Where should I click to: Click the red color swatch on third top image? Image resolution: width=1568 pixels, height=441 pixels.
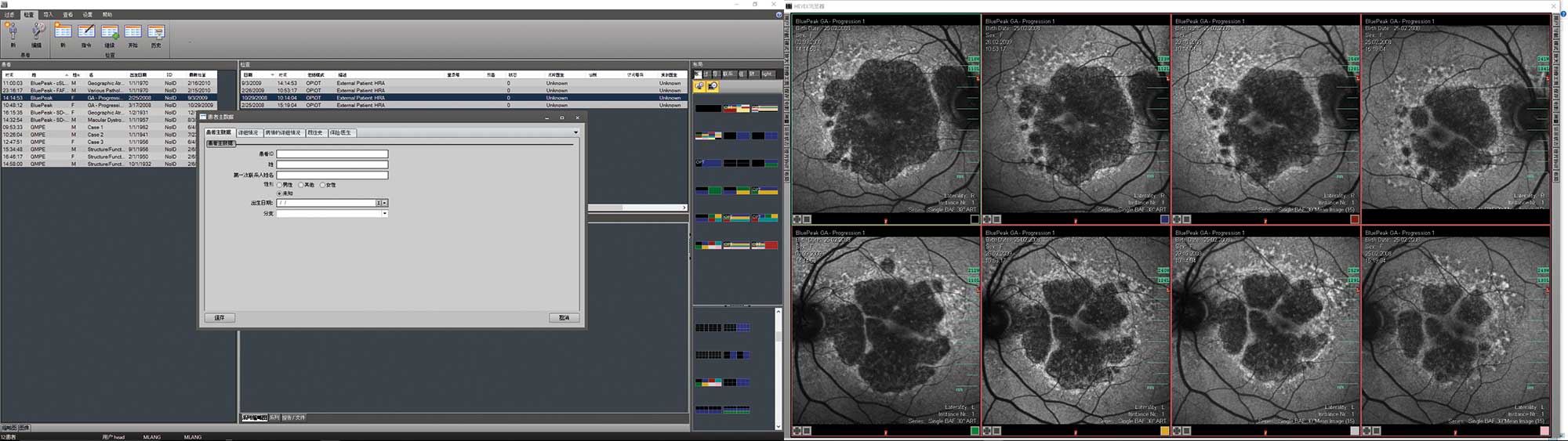(1354, 219)
